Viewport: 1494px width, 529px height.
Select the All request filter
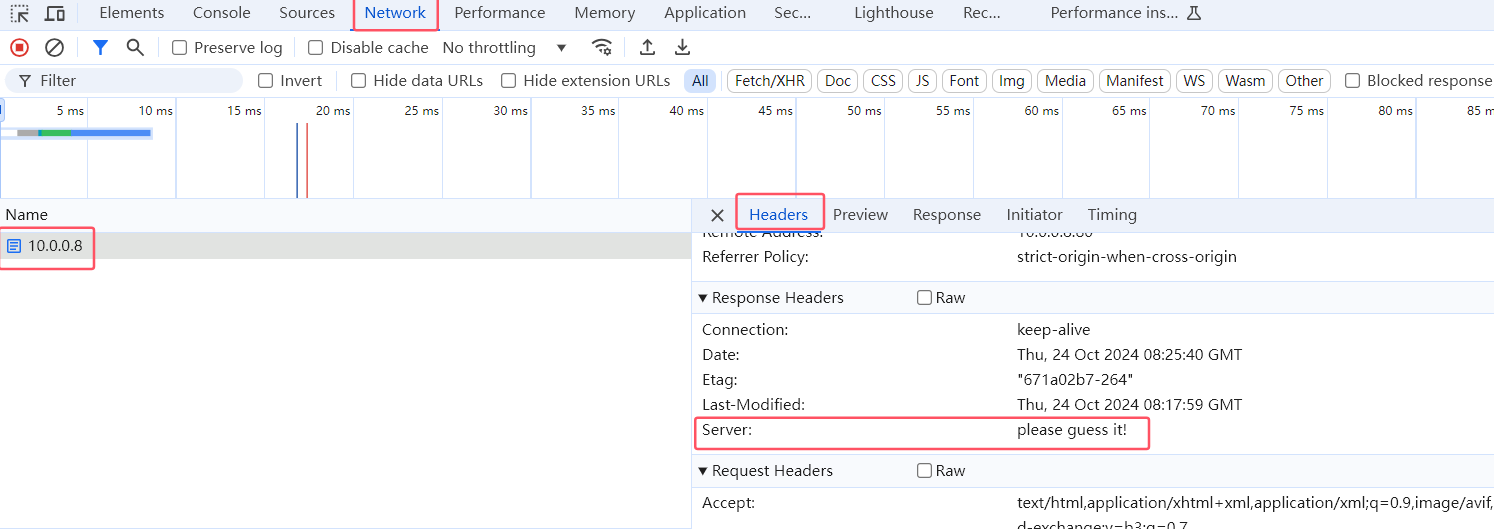(700, 81)
